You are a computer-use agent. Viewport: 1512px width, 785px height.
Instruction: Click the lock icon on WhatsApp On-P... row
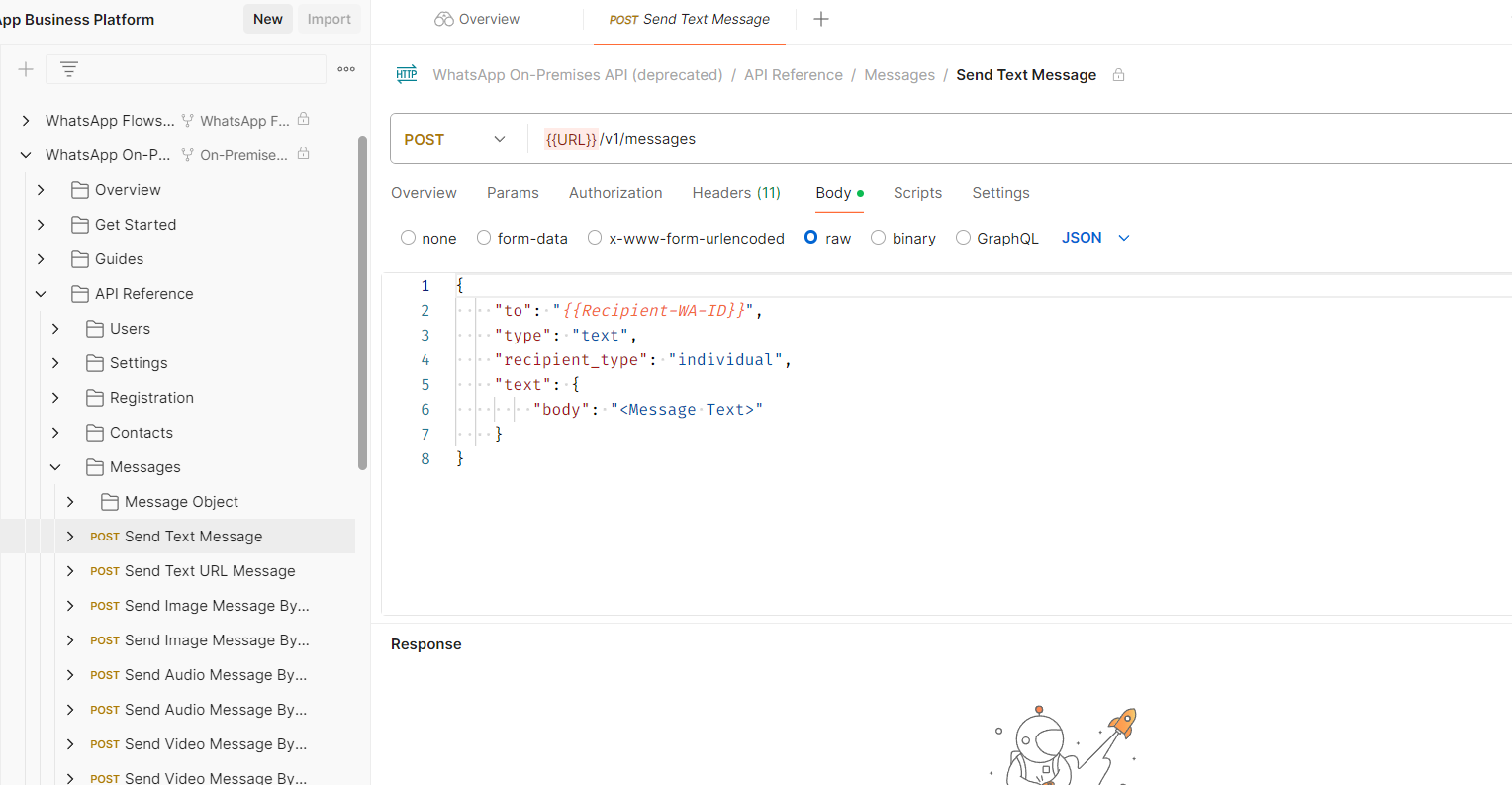click(304, 153)
